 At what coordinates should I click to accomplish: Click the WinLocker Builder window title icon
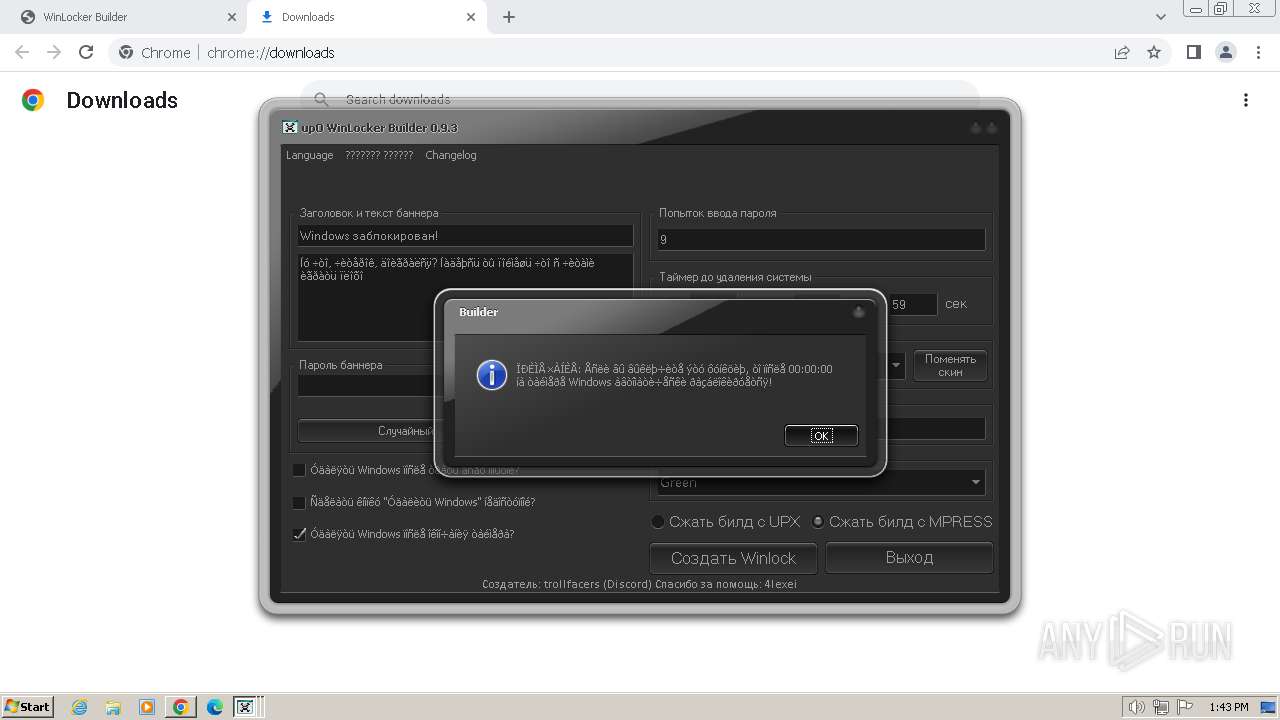[x=290, y=127]
